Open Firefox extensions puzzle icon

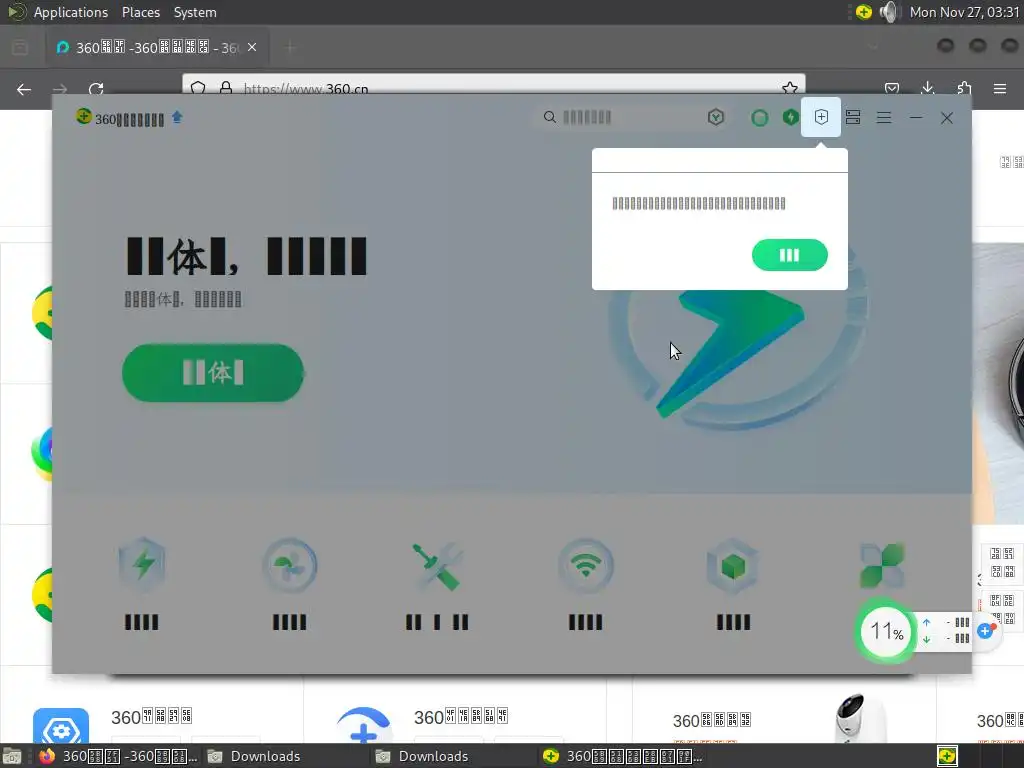(x=964, y=89)
